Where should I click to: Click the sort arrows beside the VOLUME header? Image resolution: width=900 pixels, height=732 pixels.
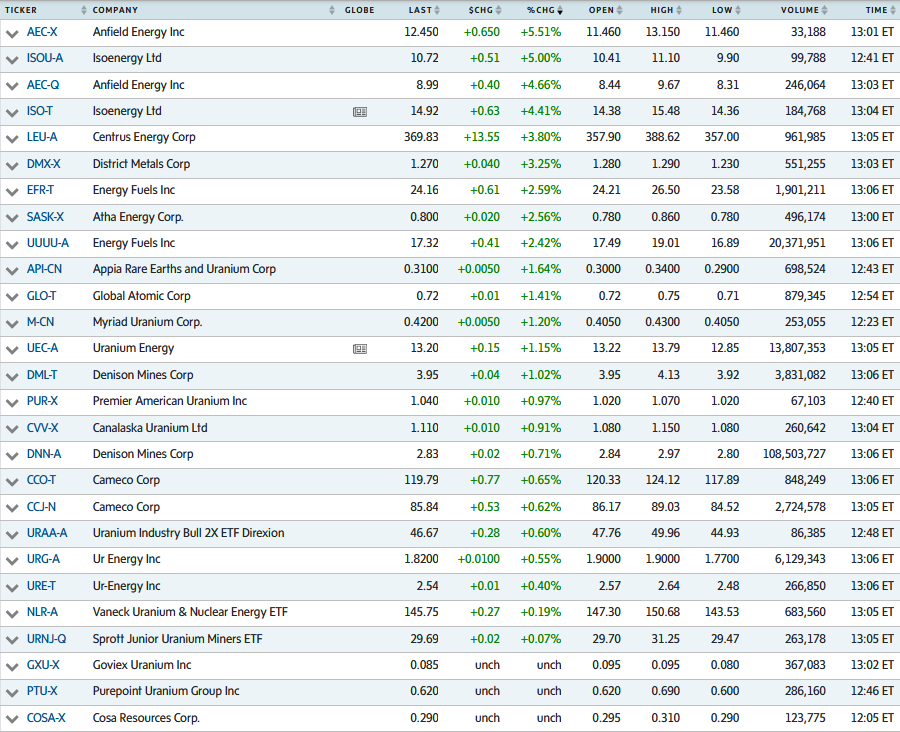(x=826, y=10)
